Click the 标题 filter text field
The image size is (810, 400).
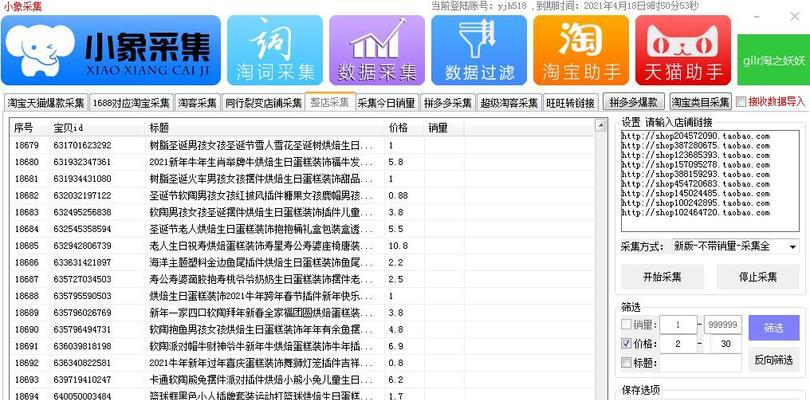700,362
